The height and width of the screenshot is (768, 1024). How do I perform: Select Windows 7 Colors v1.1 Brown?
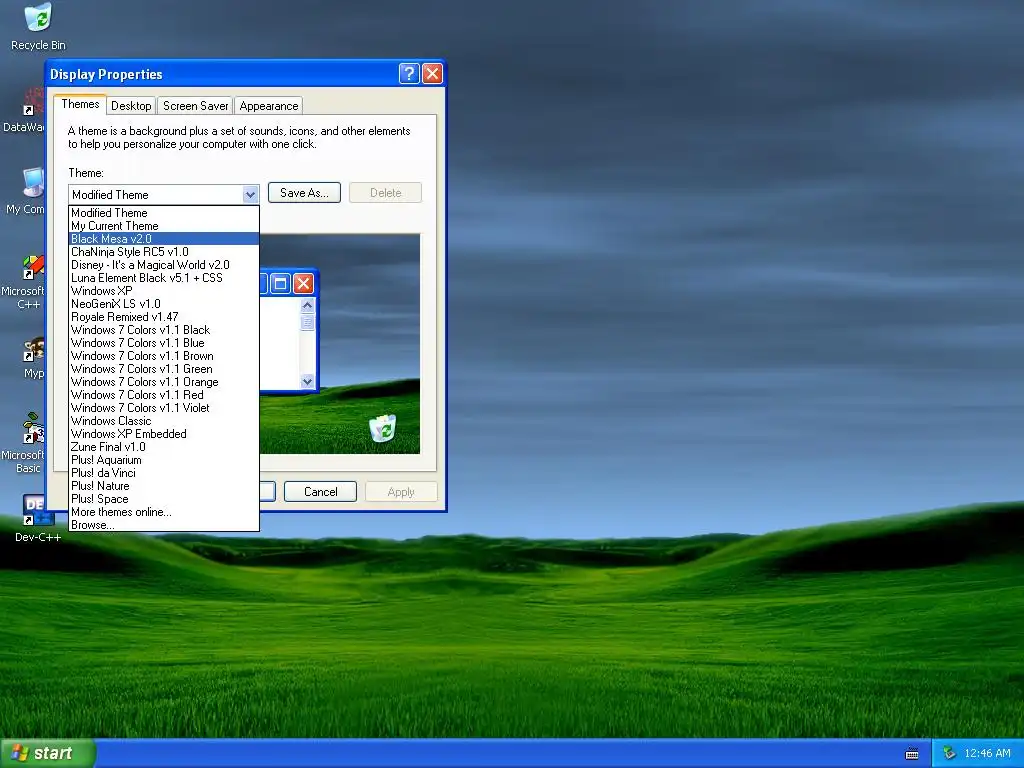click(164, 357)
